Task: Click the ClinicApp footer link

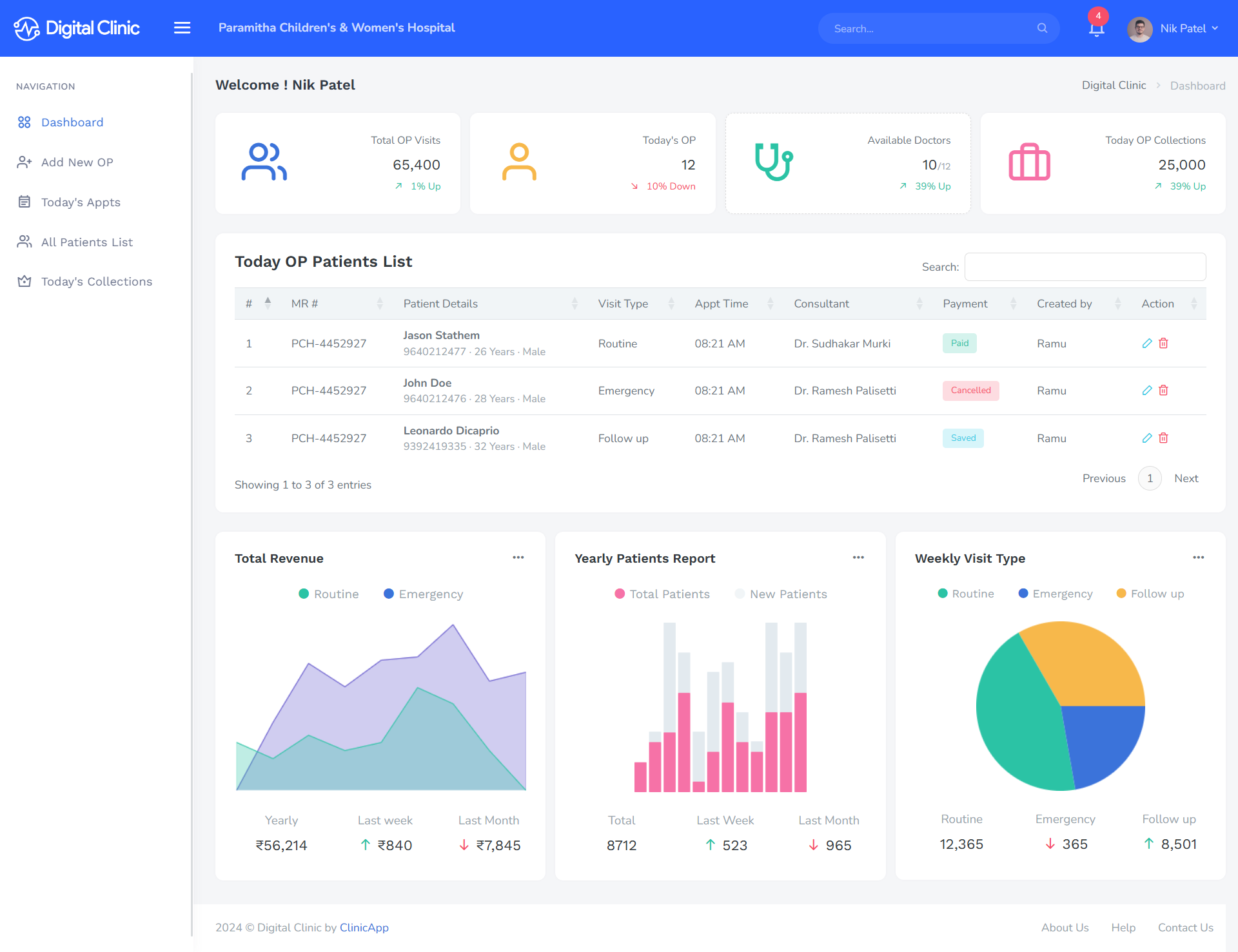Action: [364, 928]
